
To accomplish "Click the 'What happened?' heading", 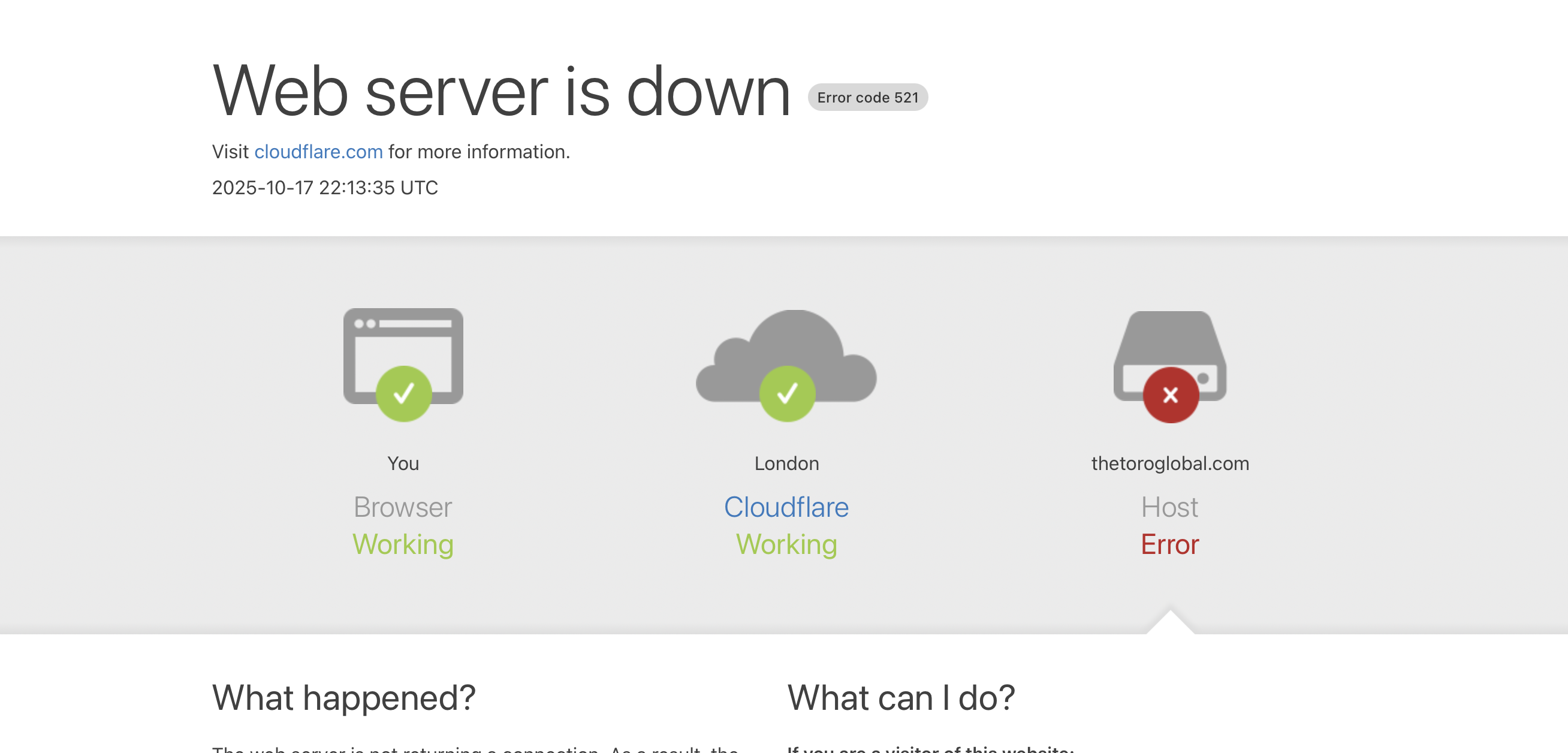I will (x=343, y=698).
